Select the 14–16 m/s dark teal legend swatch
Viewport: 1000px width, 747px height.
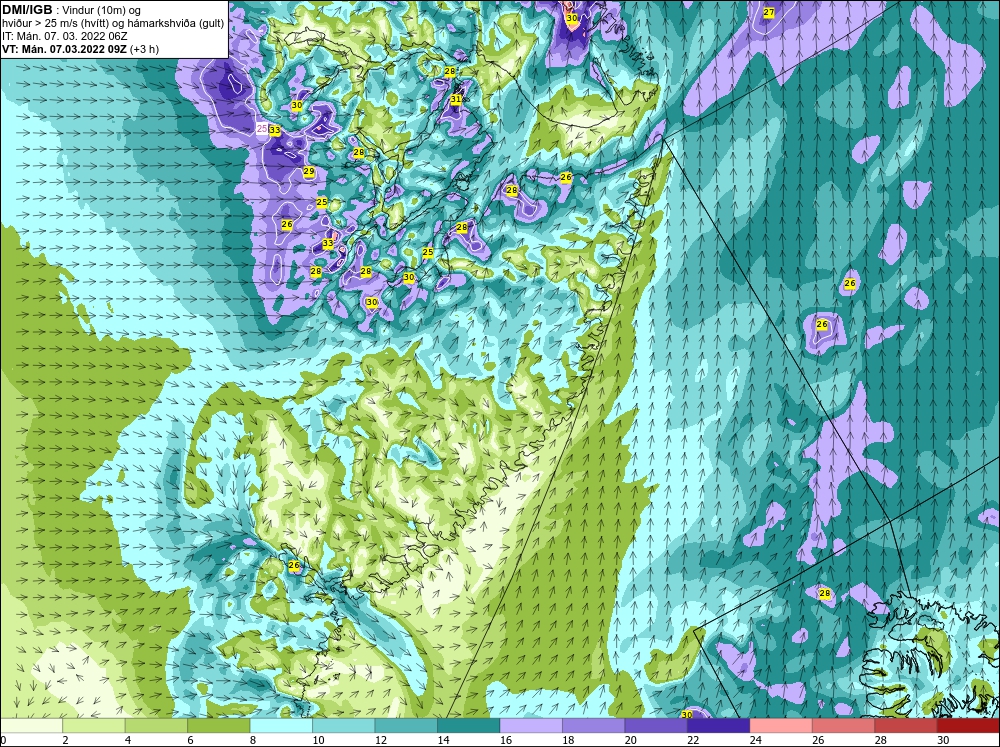tap(469, 726)
